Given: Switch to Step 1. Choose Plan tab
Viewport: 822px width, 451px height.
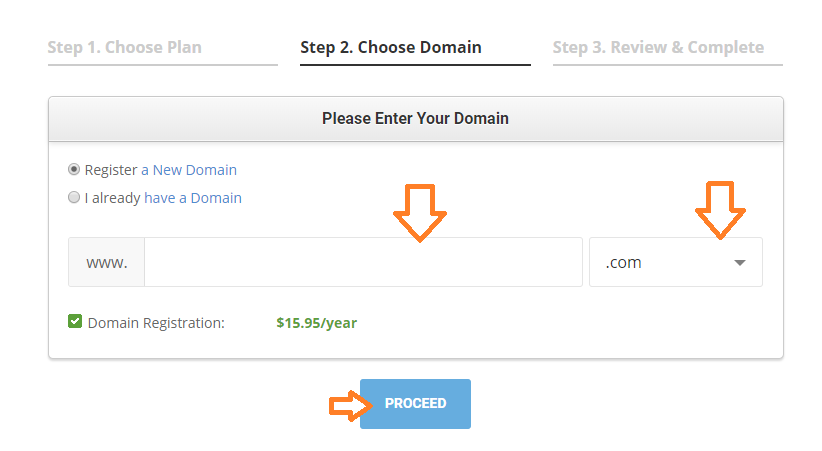Looking at the screenshot, I should pos(125,47).
